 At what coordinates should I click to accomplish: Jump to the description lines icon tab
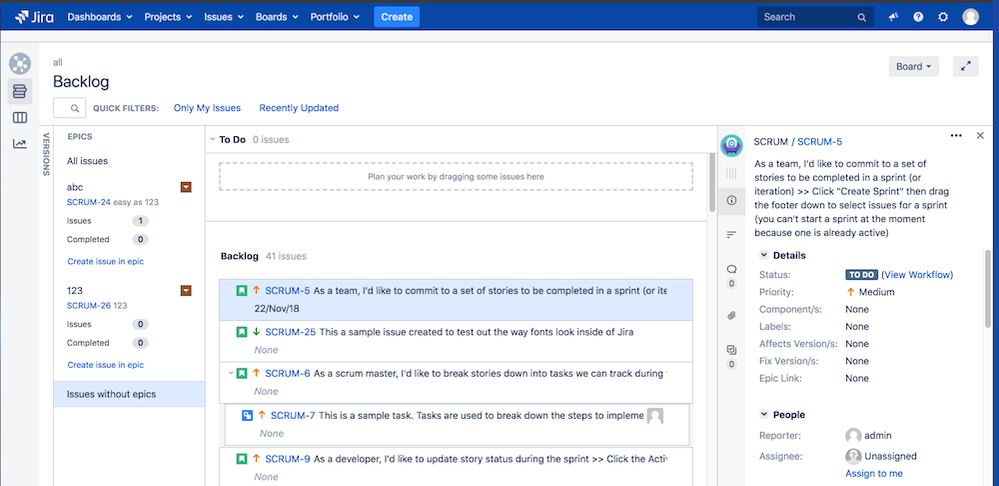point(731,235)
